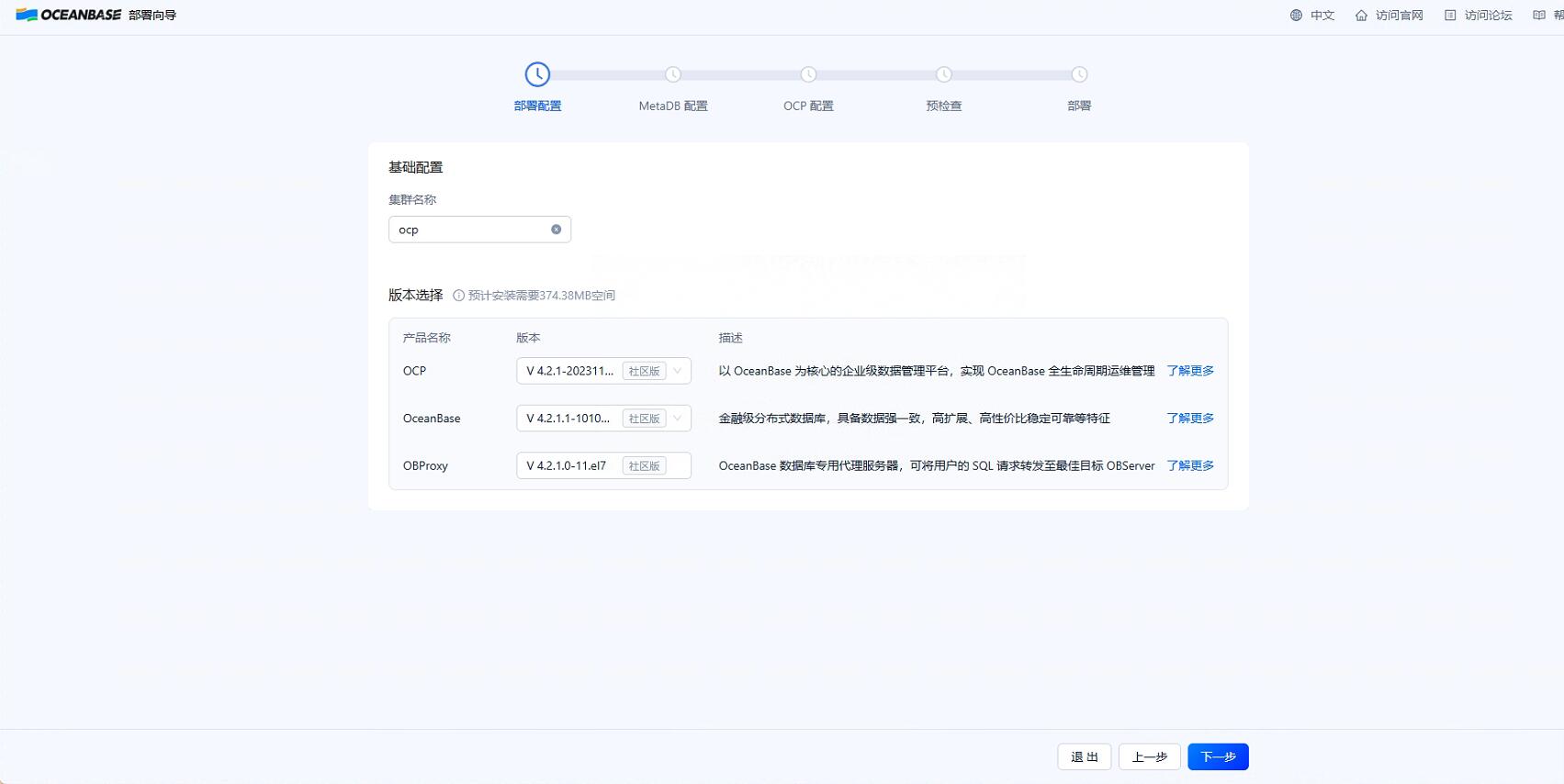1564x784 pixels.
Task: Click 了解更多 for OceanBase
Action: coord(1190,419)
